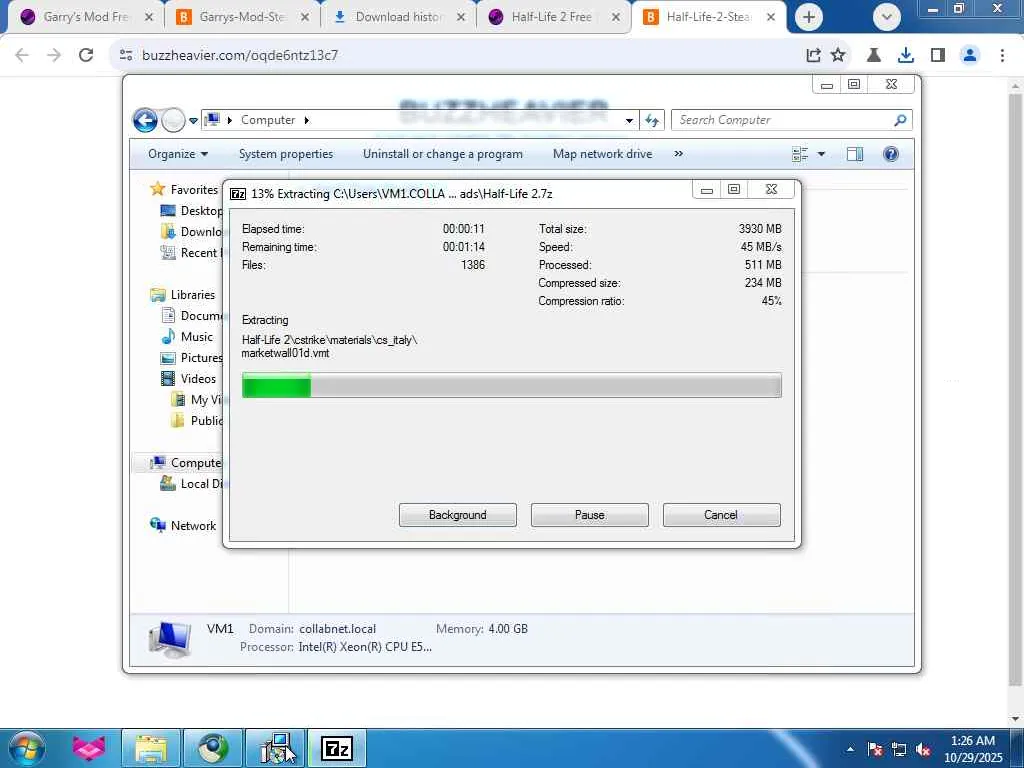Switch to Download history tab
This screenshot has width=1024, height=768.
[x=398, y=17]
